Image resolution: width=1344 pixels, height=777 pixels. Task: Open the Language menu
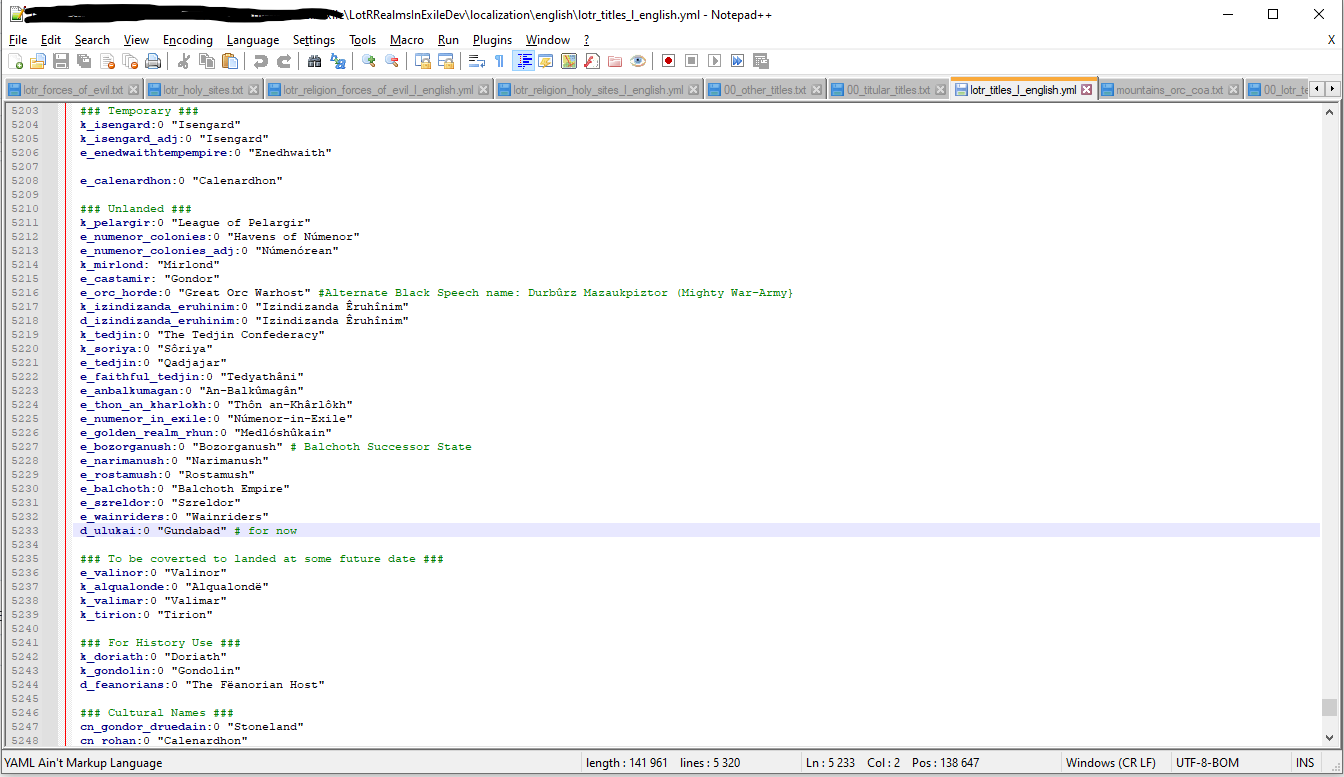[253, 40]
